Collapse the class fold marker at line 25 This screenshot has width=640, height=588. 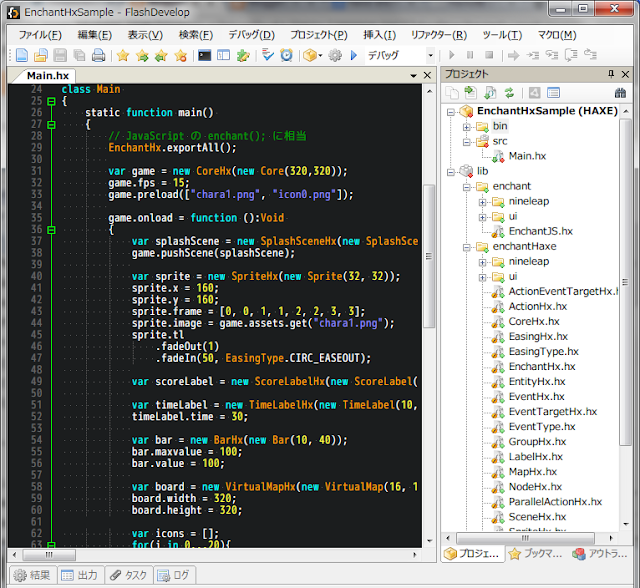click(51, 101)
